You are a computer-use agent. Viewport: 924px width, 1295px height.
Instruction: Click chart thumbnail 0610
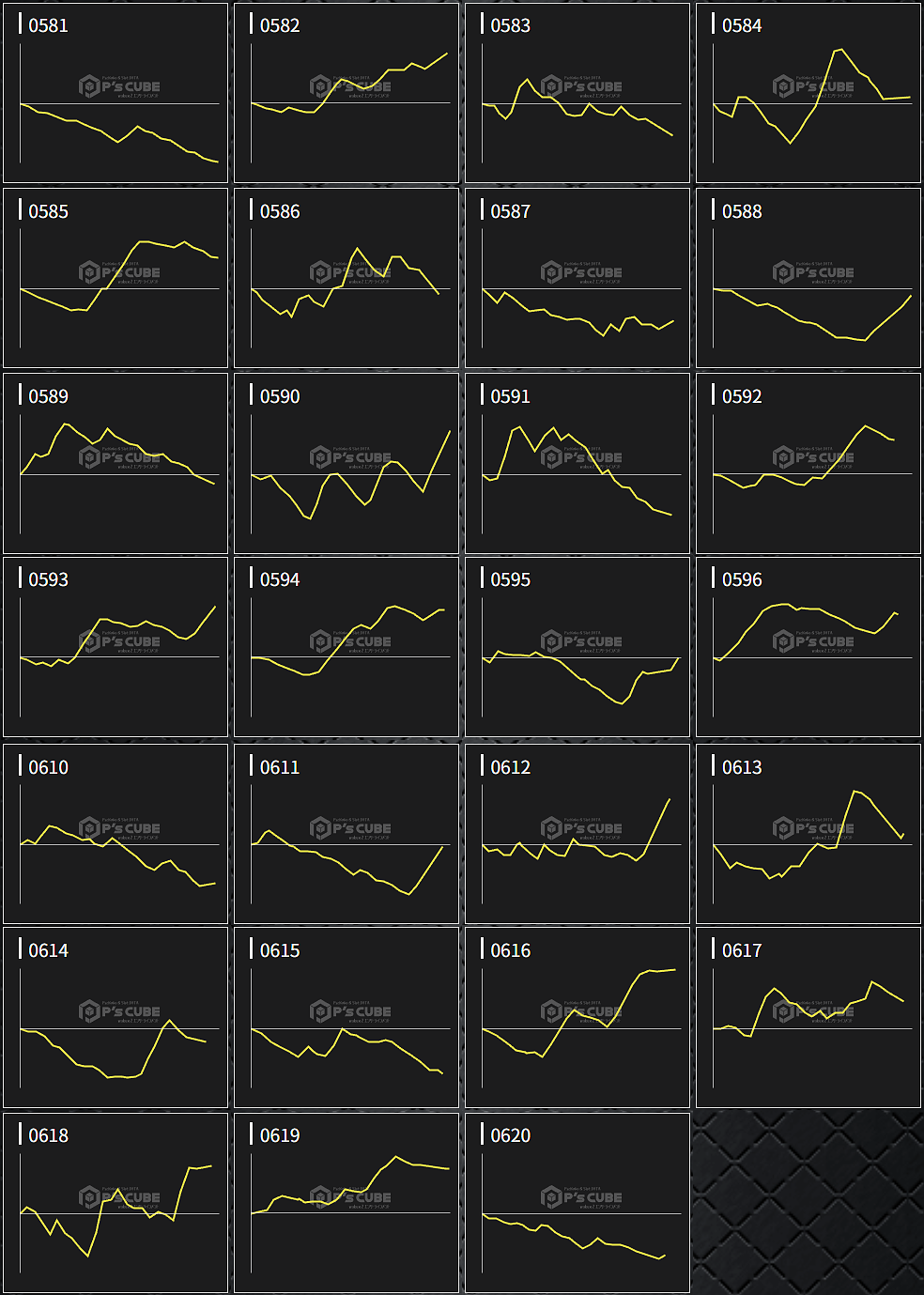coord(115,834)
